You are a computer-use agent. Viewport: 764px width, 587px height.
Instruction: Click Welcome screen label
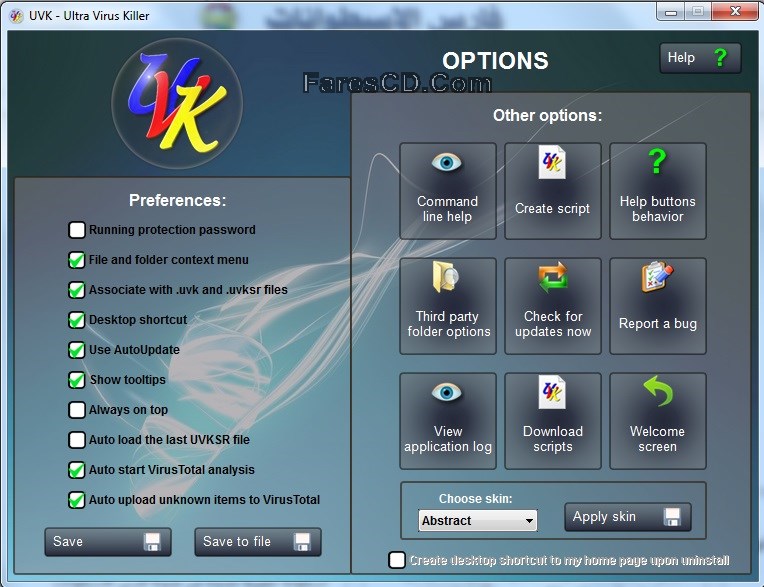point(657,439)
